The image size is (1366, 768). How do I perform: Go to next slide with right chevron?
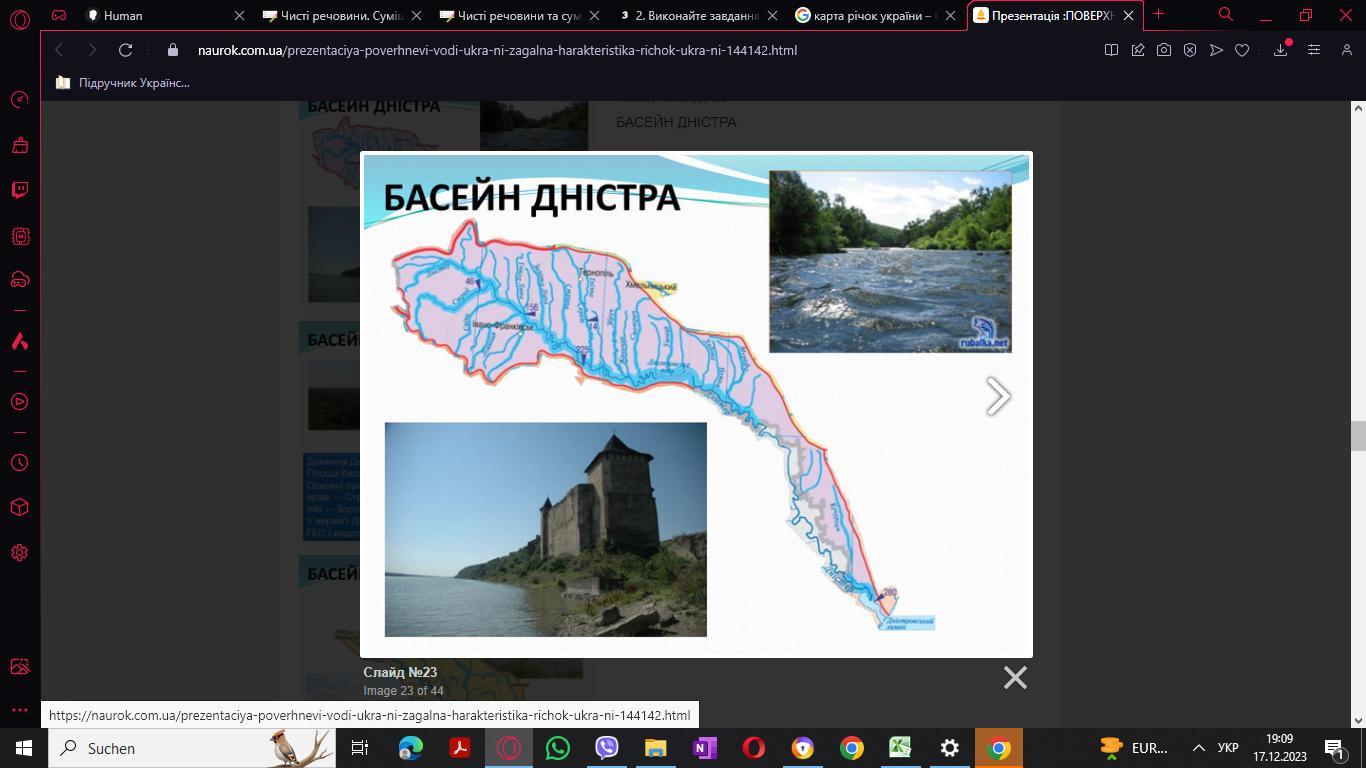(x=998, y=396)
